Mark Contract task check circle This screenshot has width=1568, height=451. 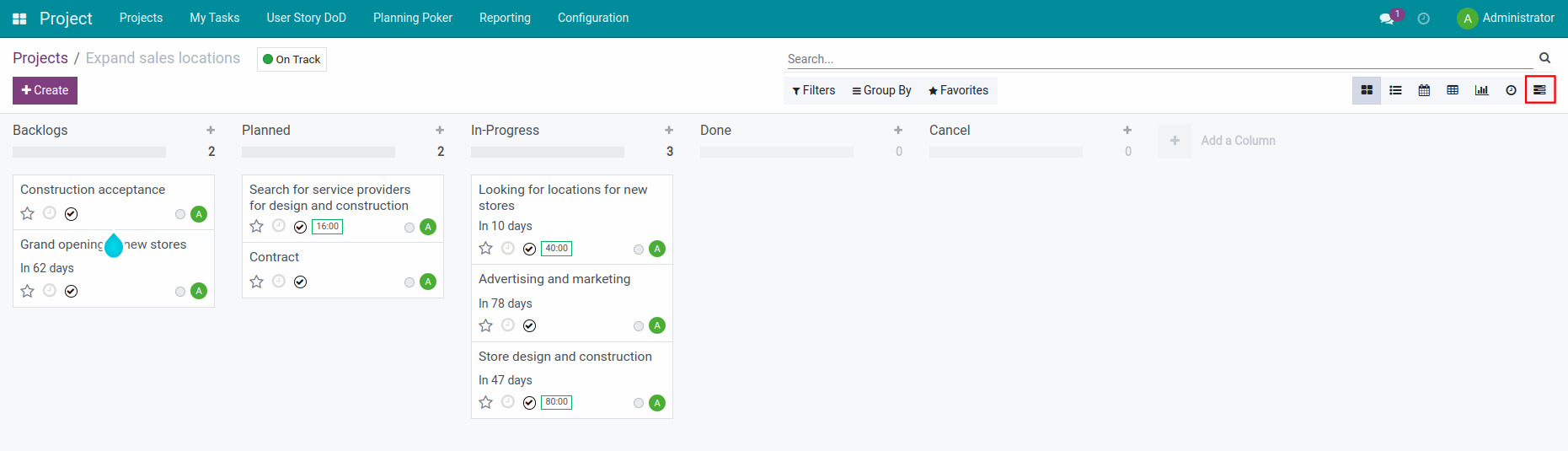tap(301, 282)
